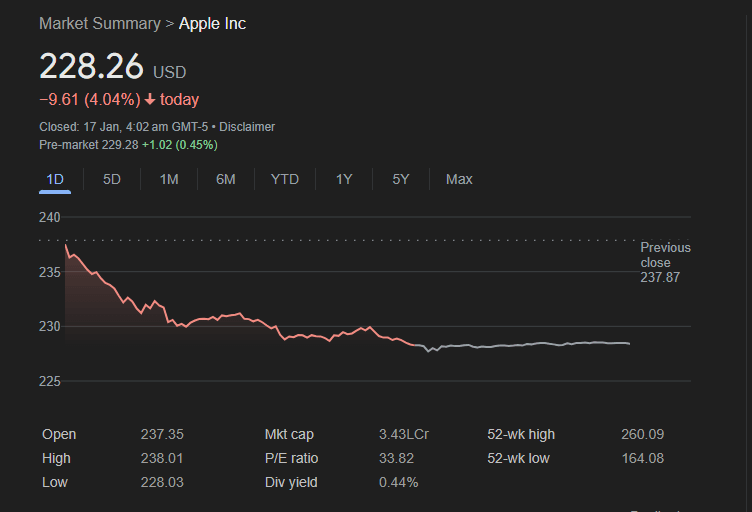Switch to the 1Y chart view
The image size is (752, 512).
click(344, 179)
